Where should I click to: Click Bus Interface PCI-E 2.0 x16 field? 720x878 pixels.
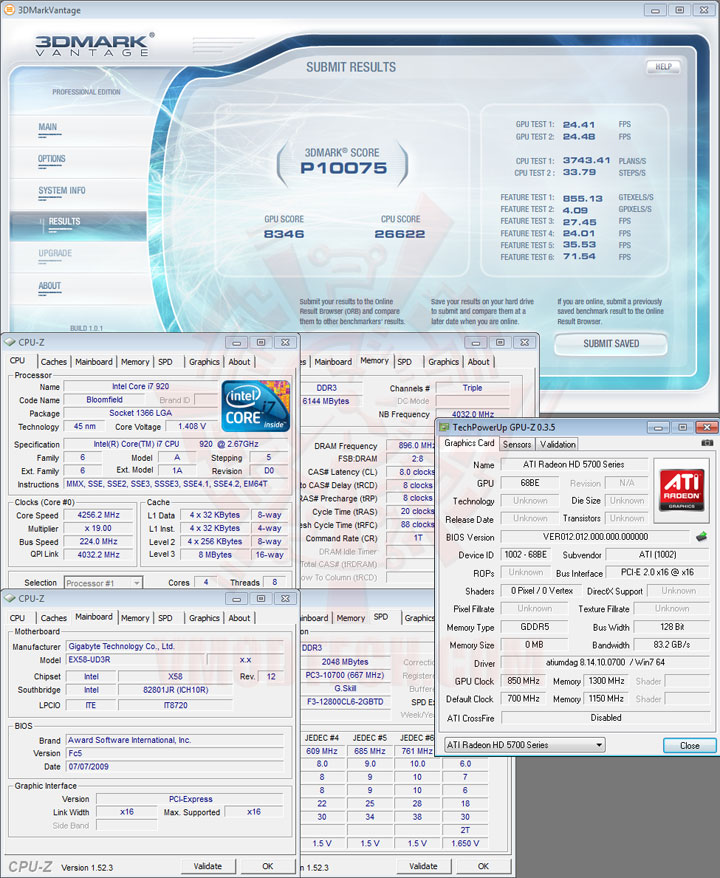click(657, 573)
